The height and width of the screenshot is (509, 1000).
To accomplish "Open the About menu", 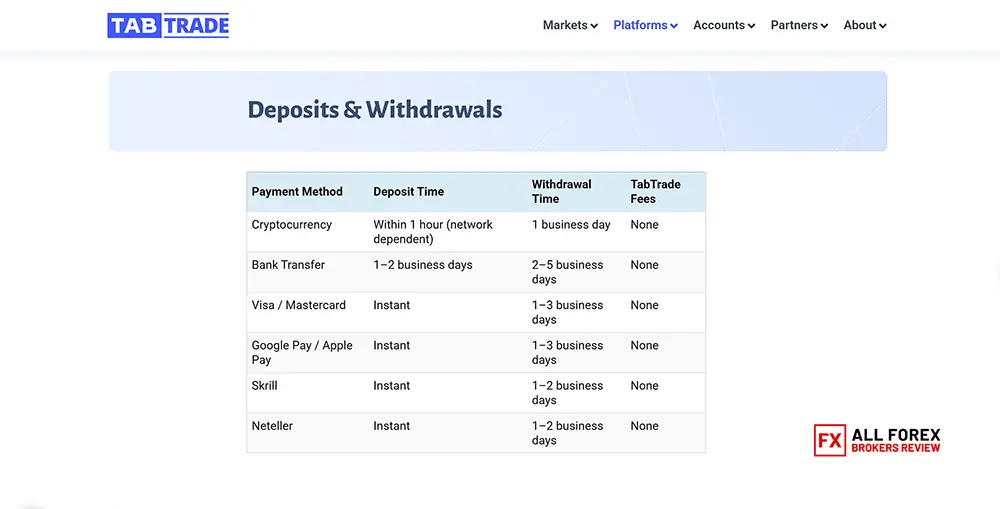I will click(x=865, y=26).
